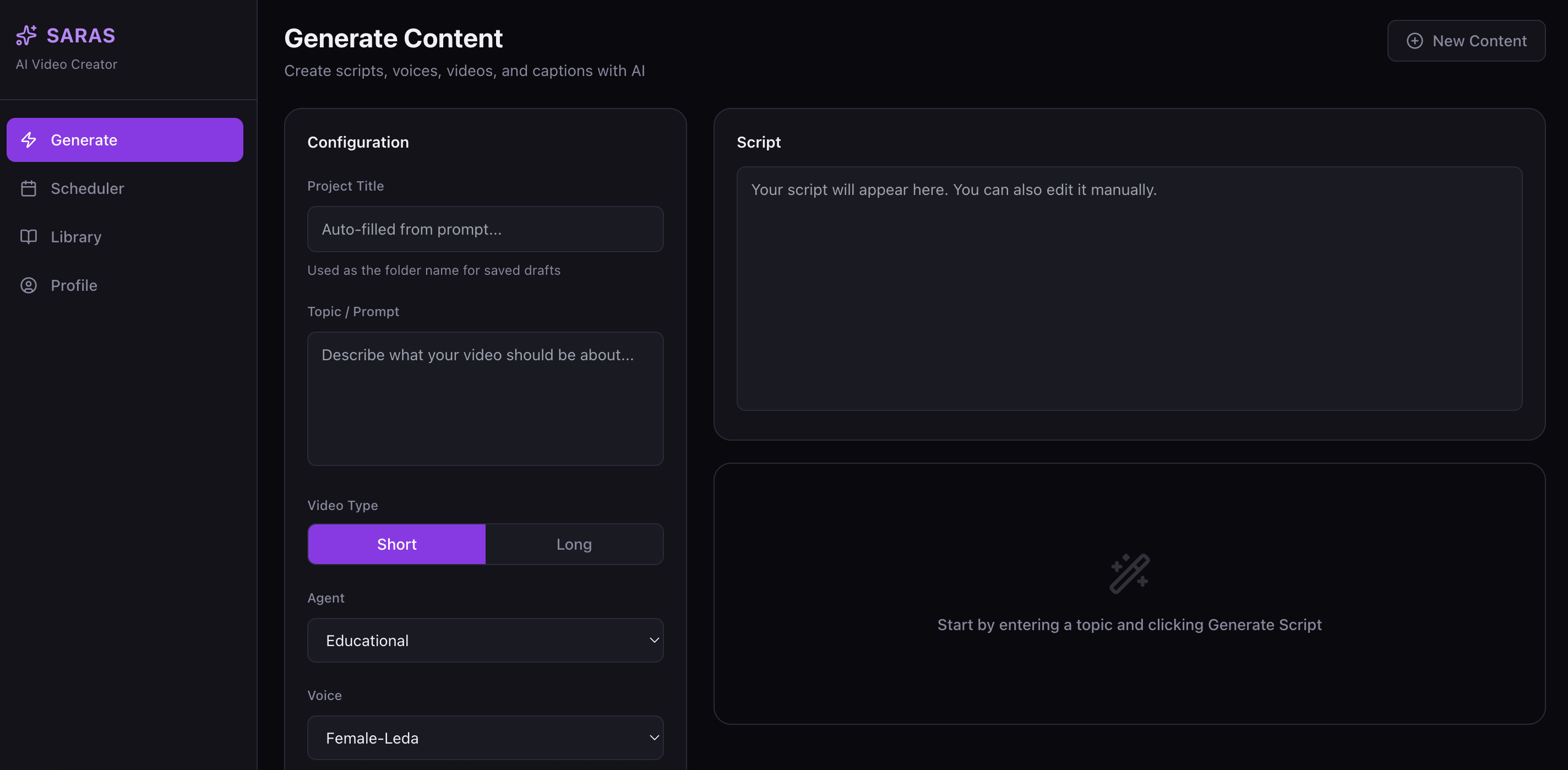This screenshot has height=770, width=1568.
Task: Go to Library from the sidebar
Action: pos(76,236)
